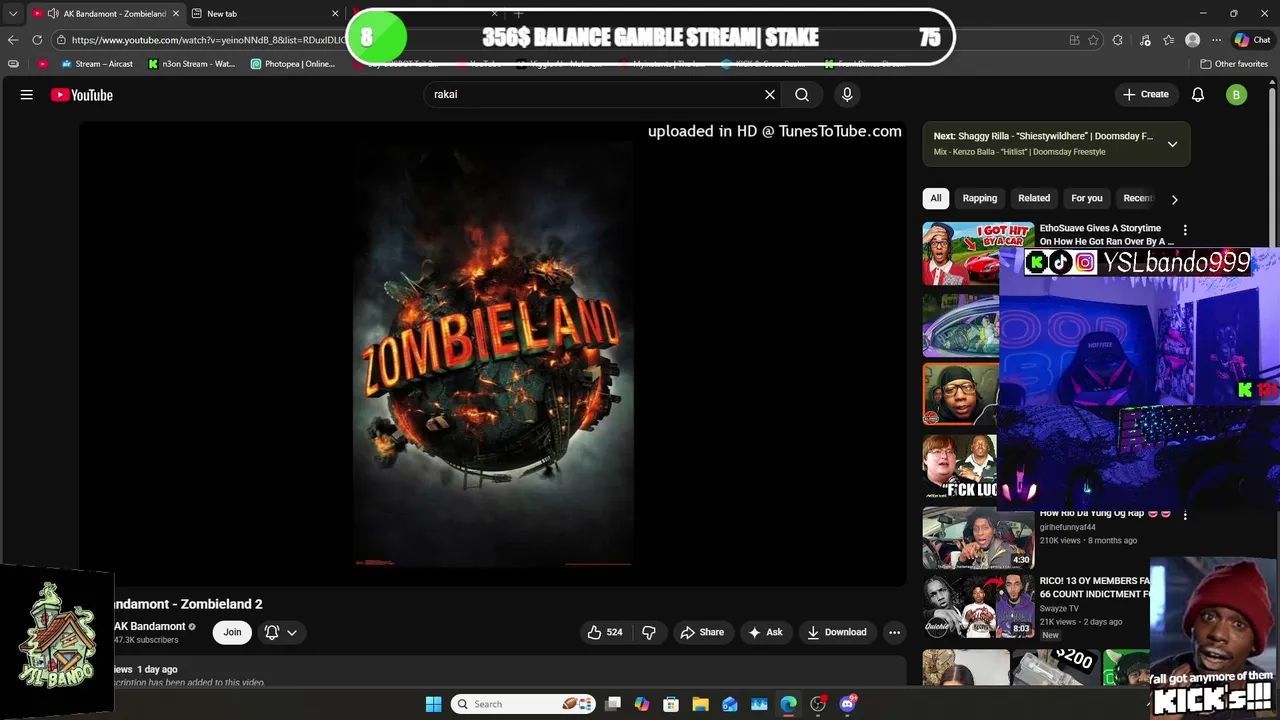This screenshot has width=1280, height=720.
Task: Open notification preference bell dropdown for channel
Action: [281, 632]
